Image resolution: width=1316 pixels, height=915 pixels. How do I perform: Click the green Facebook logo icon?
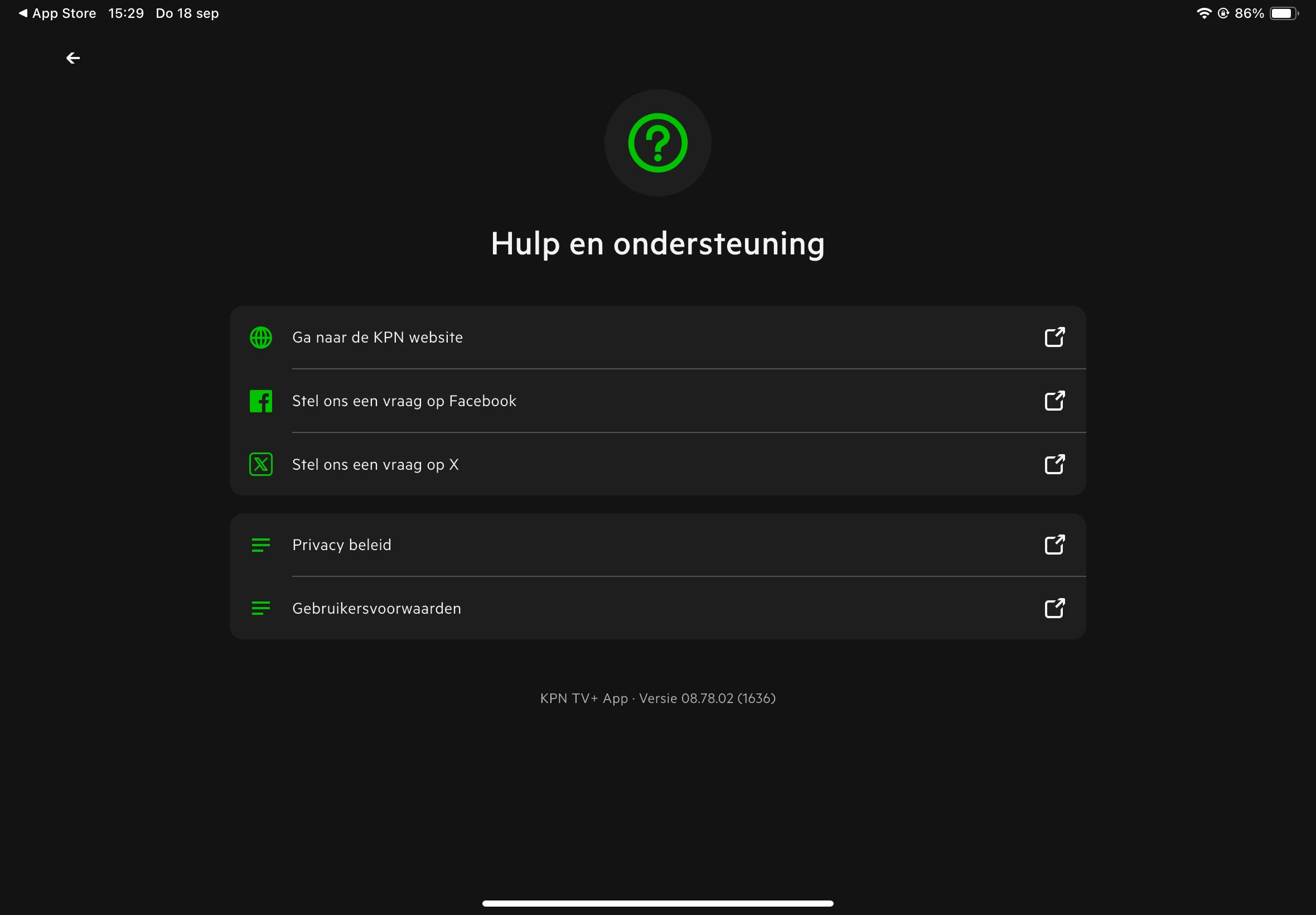click(260, 401)
